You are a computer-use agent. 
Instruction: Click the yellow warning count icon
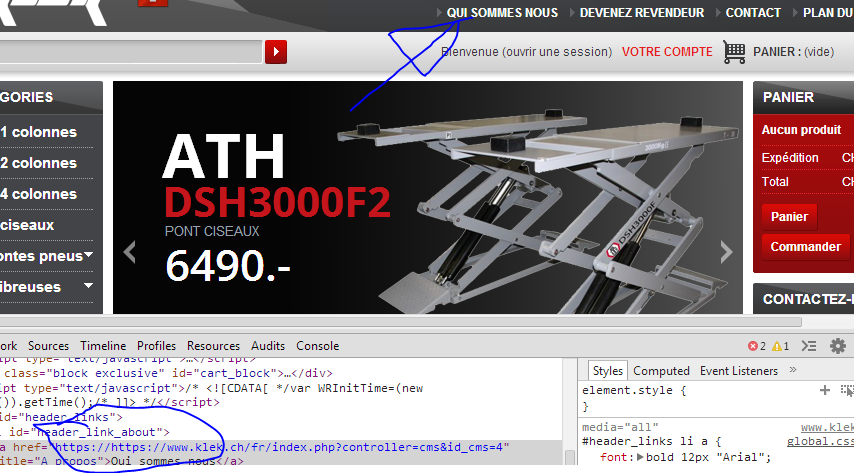click(x=777, y=346)
